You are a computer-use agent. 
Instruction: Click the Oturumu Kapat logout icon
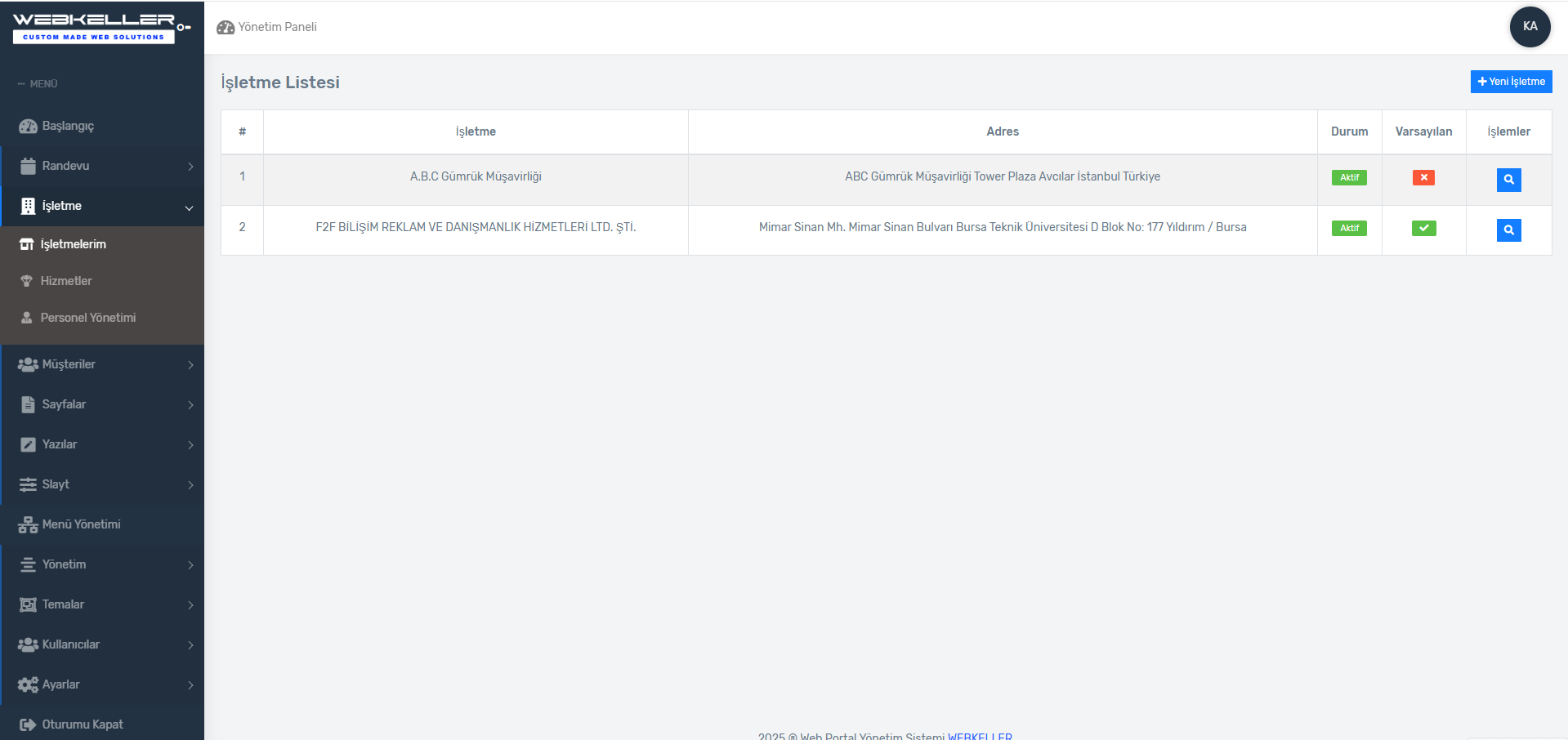(x=28, y=724)
